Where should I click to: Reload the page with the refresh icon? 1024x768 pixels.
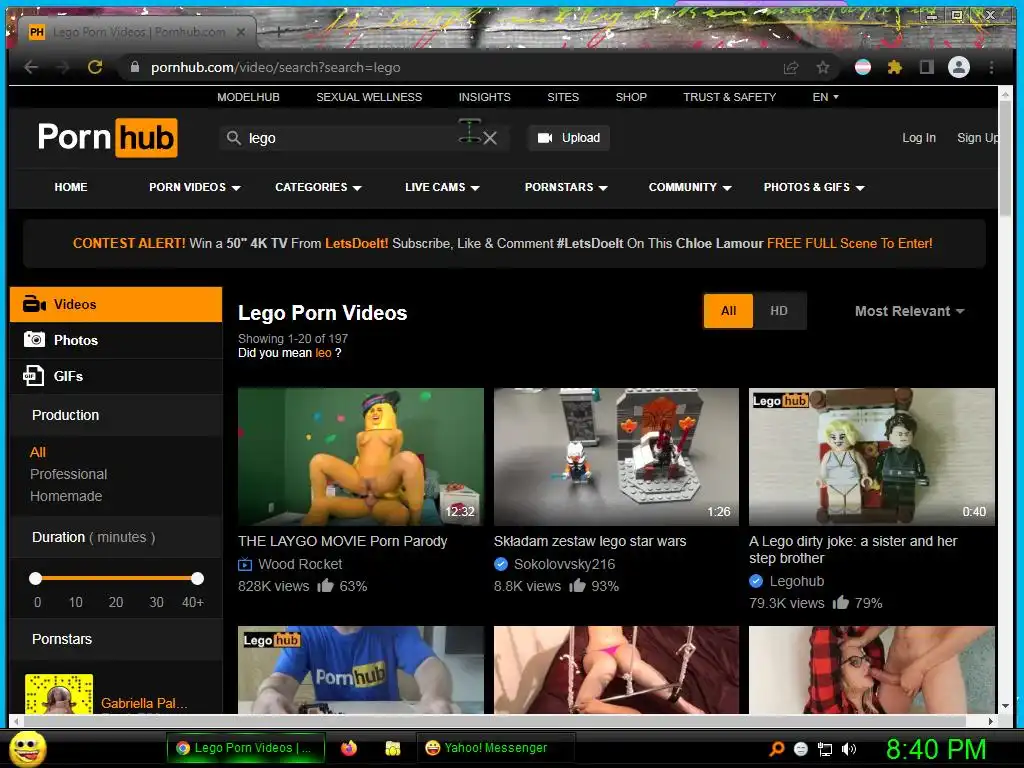click(95, 67)
